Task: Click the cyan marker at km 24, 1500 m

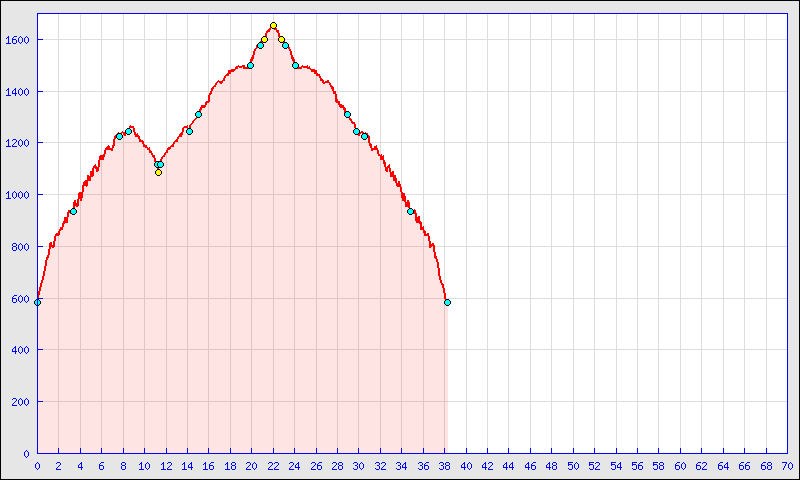Action: (x=295, y=65)
